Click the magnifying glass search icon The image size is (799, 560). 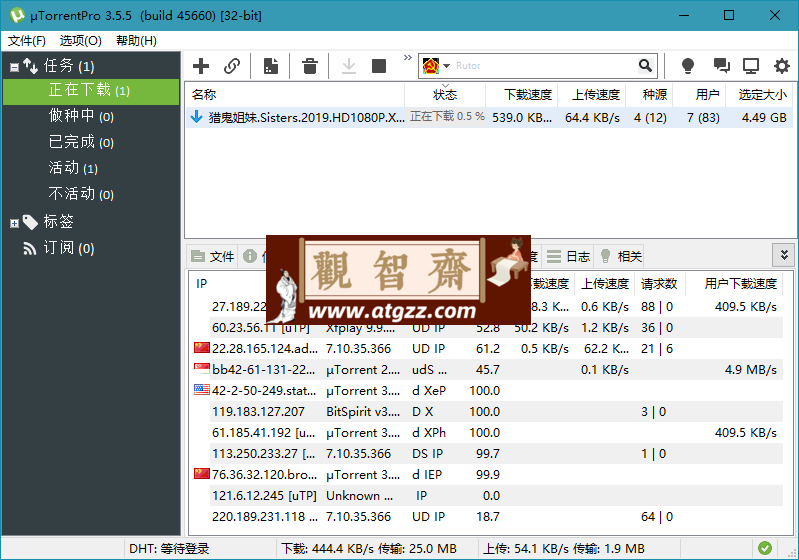(x=645, y=66)
